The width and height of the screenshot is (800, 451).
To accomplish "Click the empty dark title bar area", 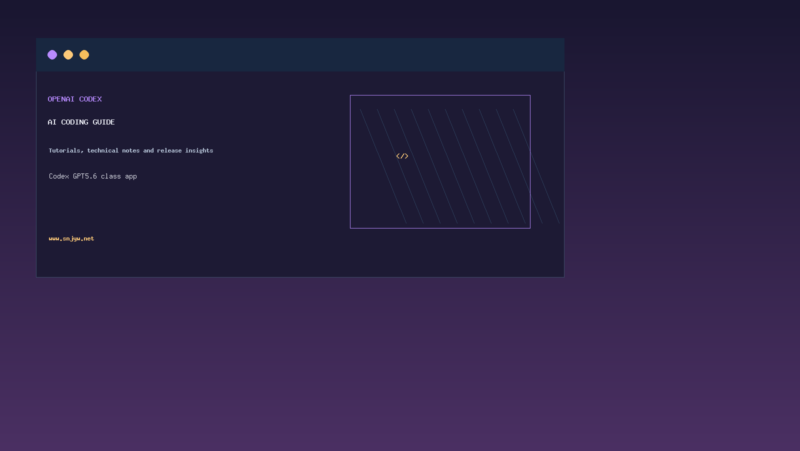I will [327, 55].
